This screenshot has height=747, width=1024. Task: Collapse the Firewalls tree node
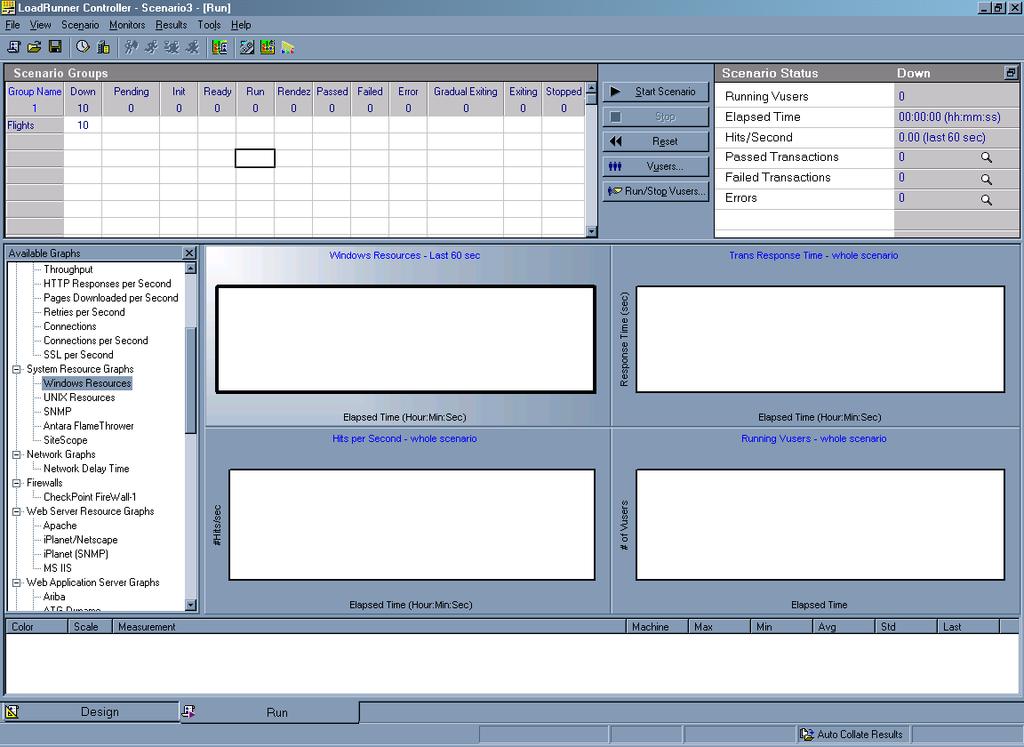tap(17, 483)
